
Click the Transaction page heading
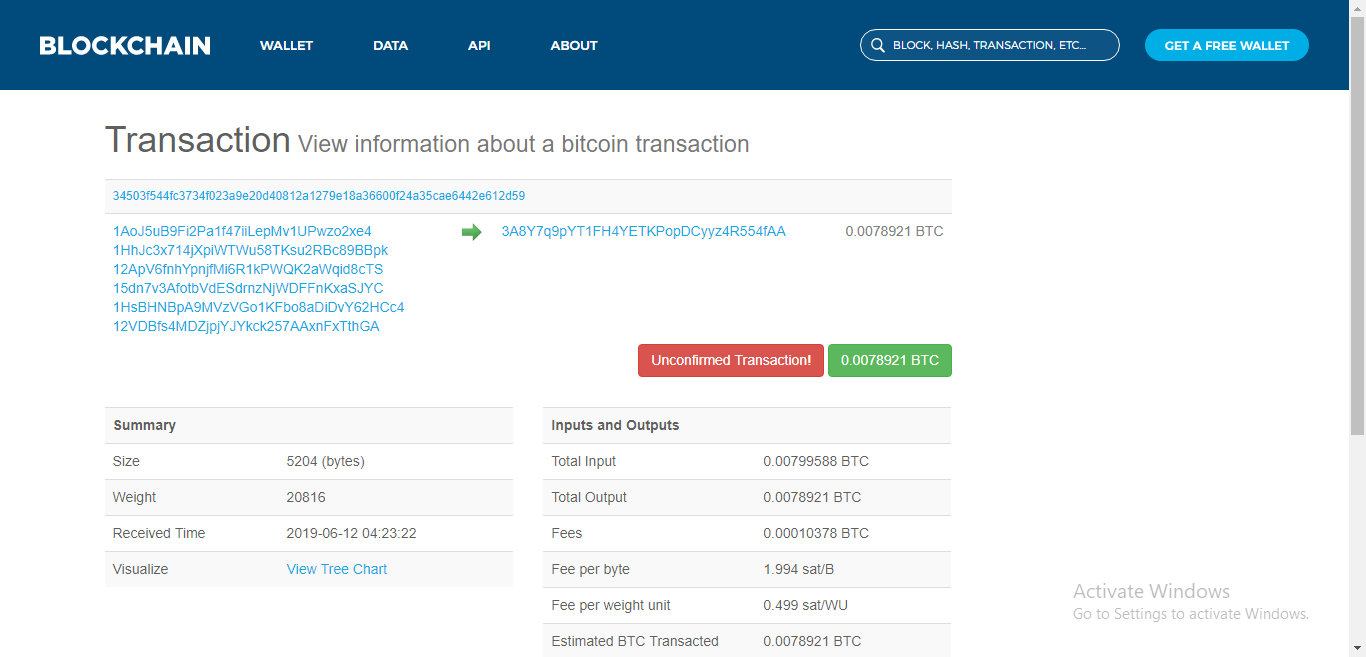[198, 140]
